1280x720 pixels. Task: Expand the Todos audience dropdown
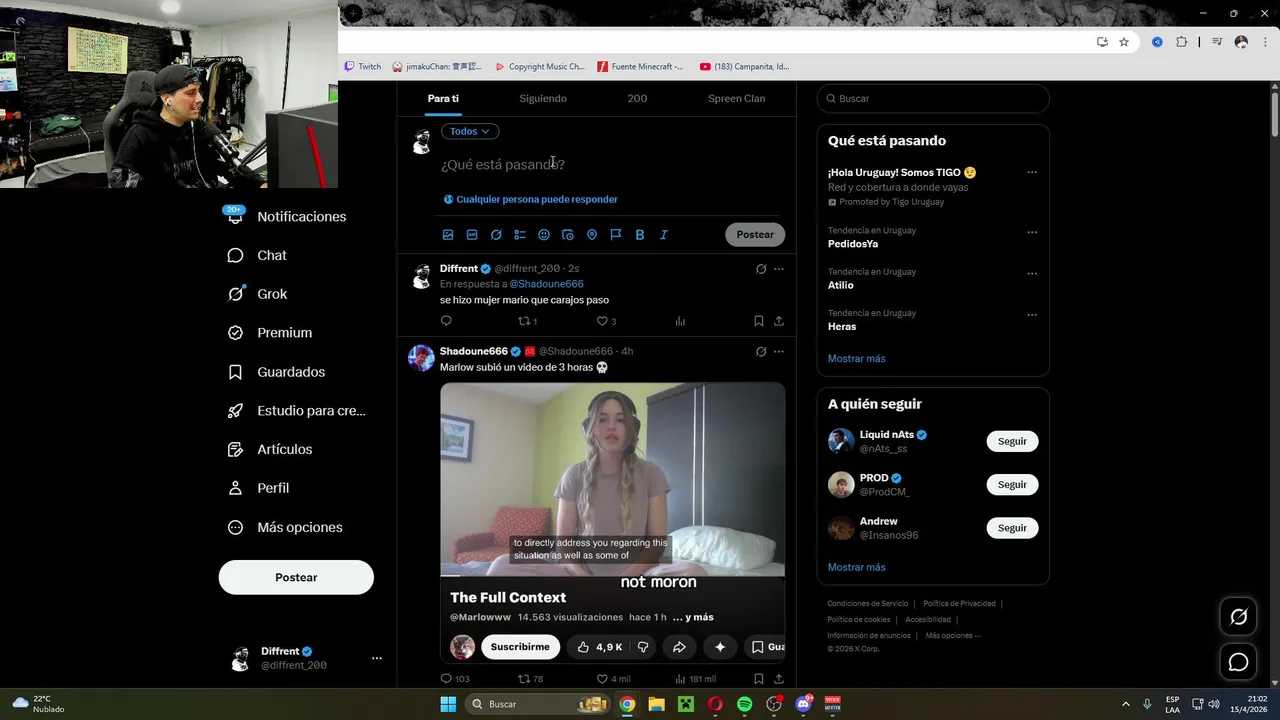pyautogui.click(x=470, y=131)
